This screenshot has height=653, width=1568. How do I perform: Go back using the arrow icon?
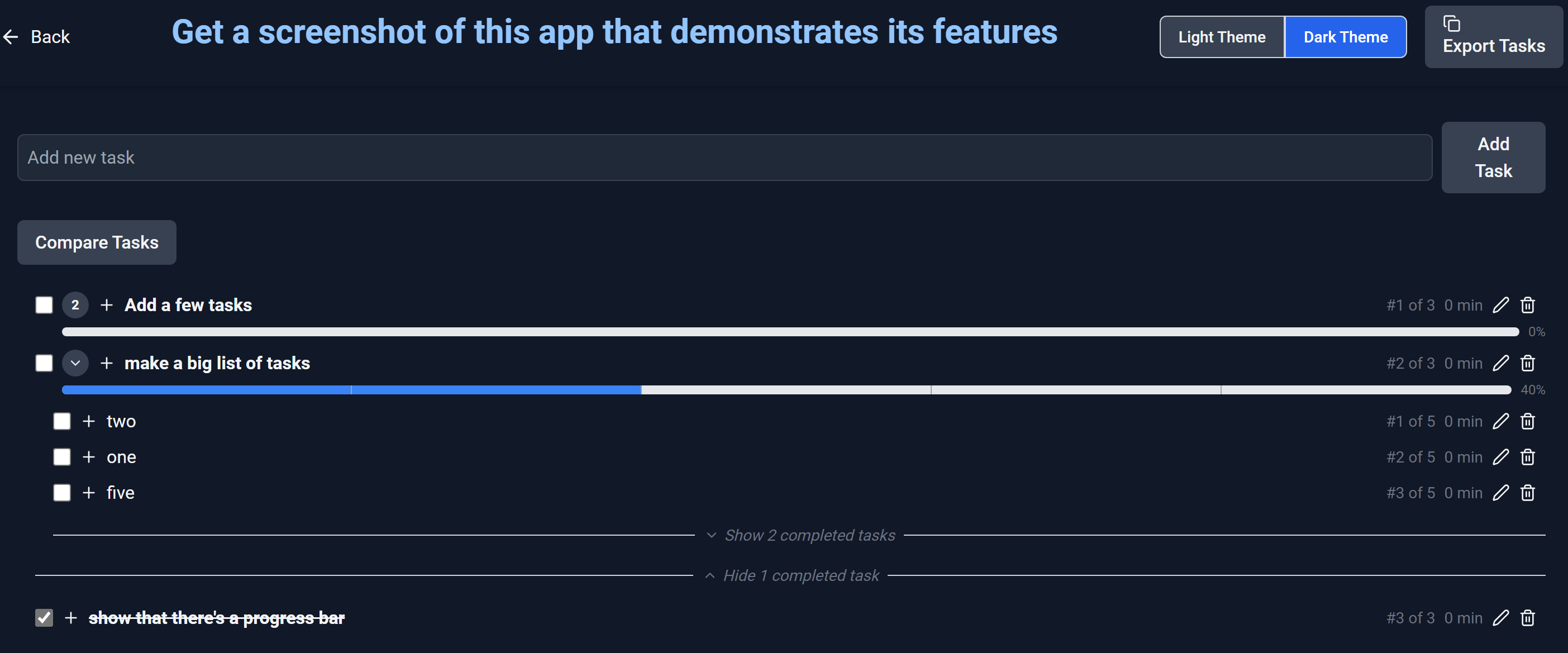click(x=11, y=37)
